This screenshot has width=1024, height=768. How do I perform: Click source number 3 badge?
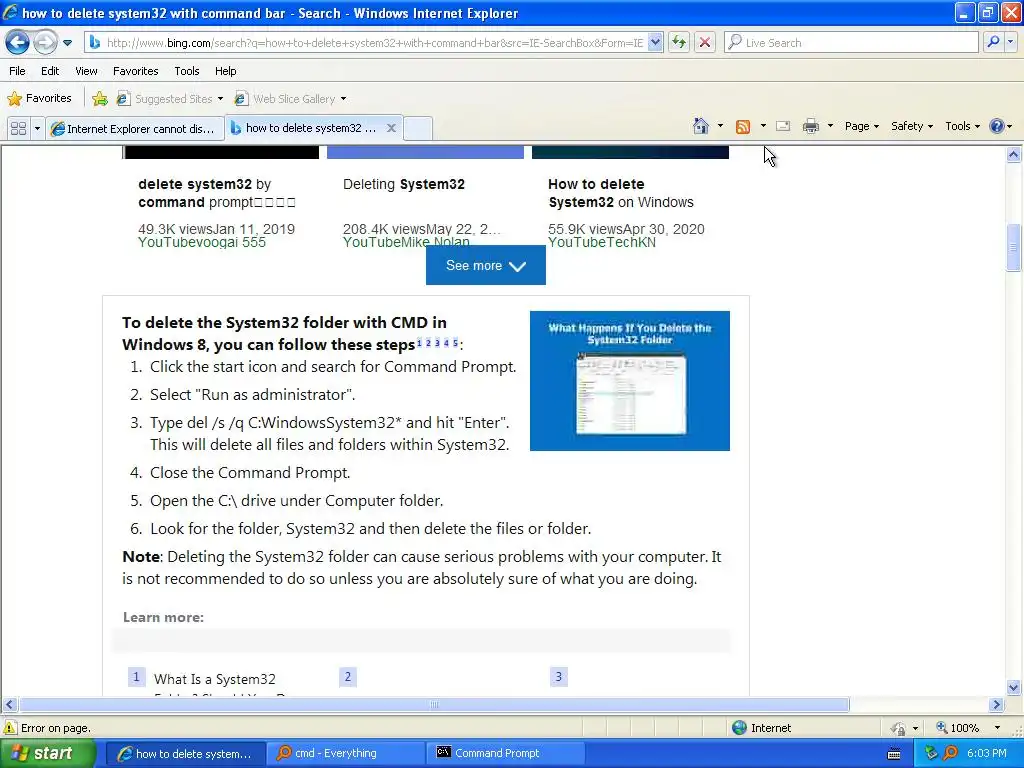558,677
